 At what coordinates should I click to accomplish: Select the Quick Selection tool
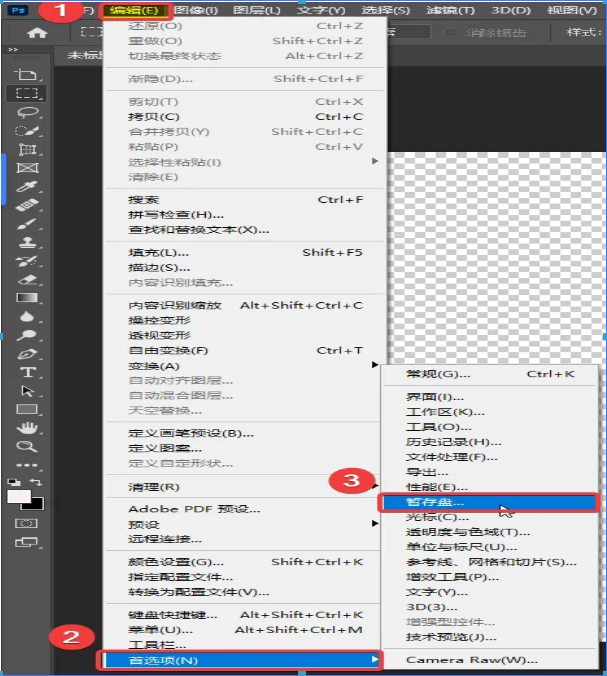[x=27, y=131]
